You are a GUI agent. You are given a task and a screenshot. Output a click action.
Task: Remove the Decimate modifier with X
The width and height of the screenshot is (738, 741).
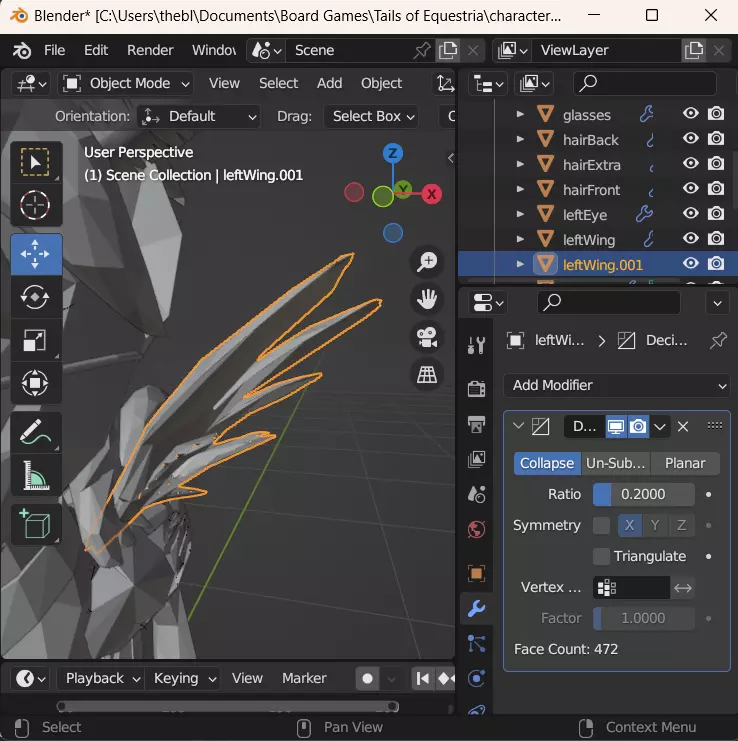[683, 427]
